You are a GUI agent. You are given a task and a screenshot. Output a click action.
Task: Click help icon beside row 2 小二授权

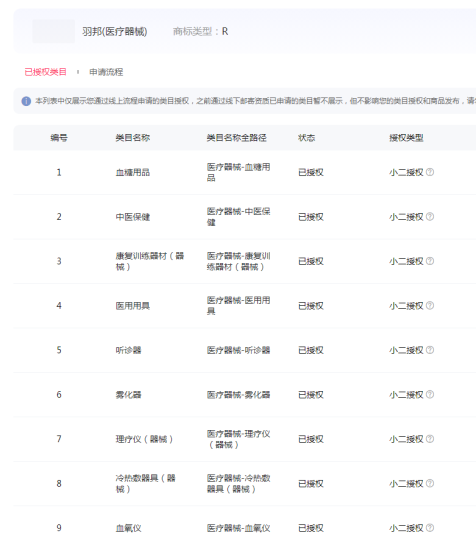pos(430,216)
